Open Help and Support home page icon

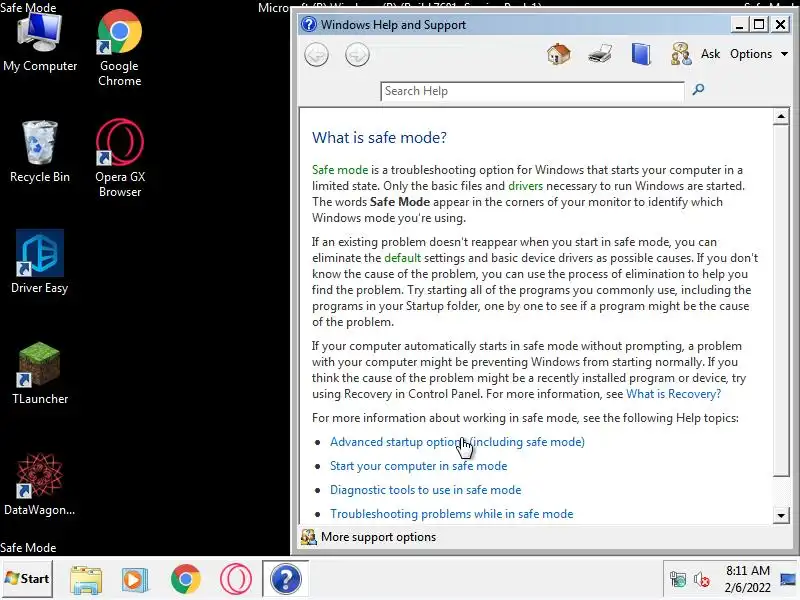pos(559,54)
